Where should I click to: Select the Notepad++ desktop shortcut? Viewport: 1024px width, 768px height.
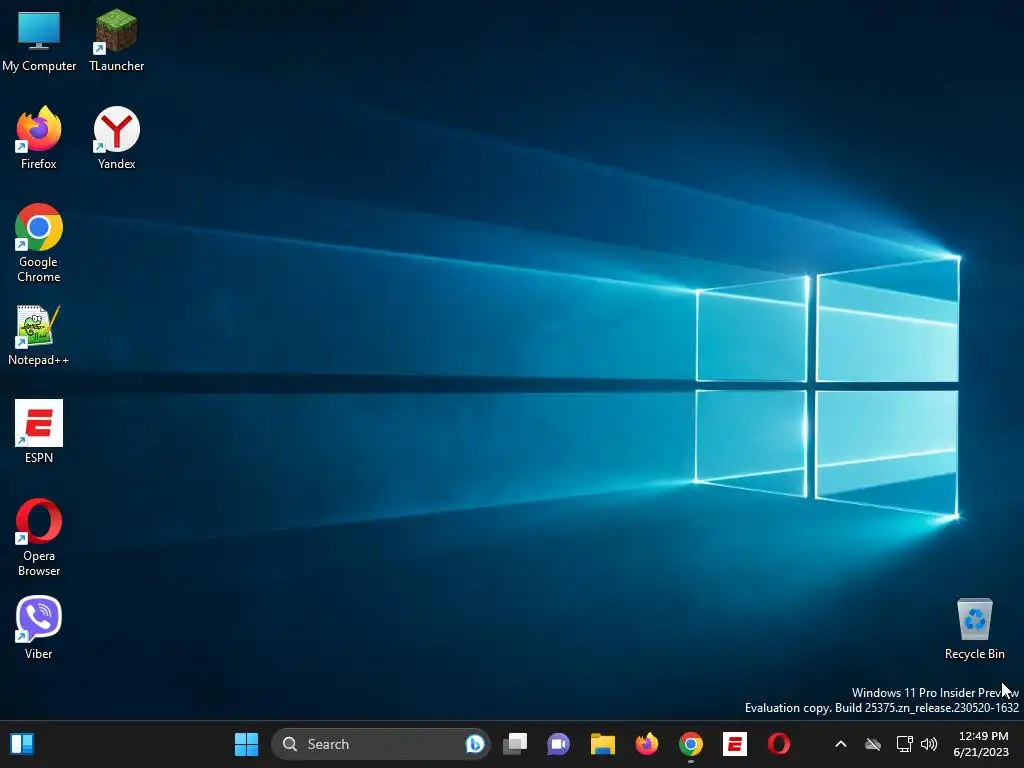pos(39,335)
